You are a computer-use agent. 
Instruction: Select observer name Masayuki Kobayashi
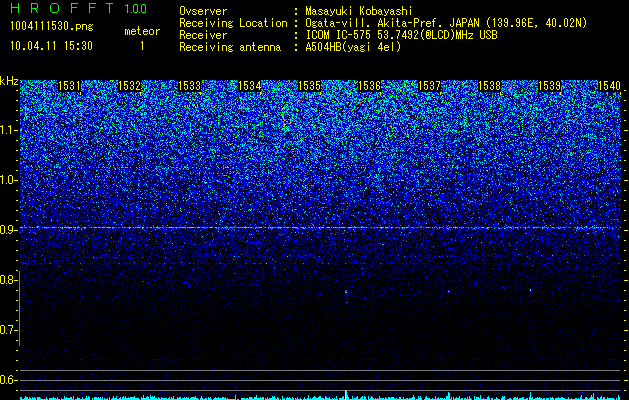pos(358,11)
